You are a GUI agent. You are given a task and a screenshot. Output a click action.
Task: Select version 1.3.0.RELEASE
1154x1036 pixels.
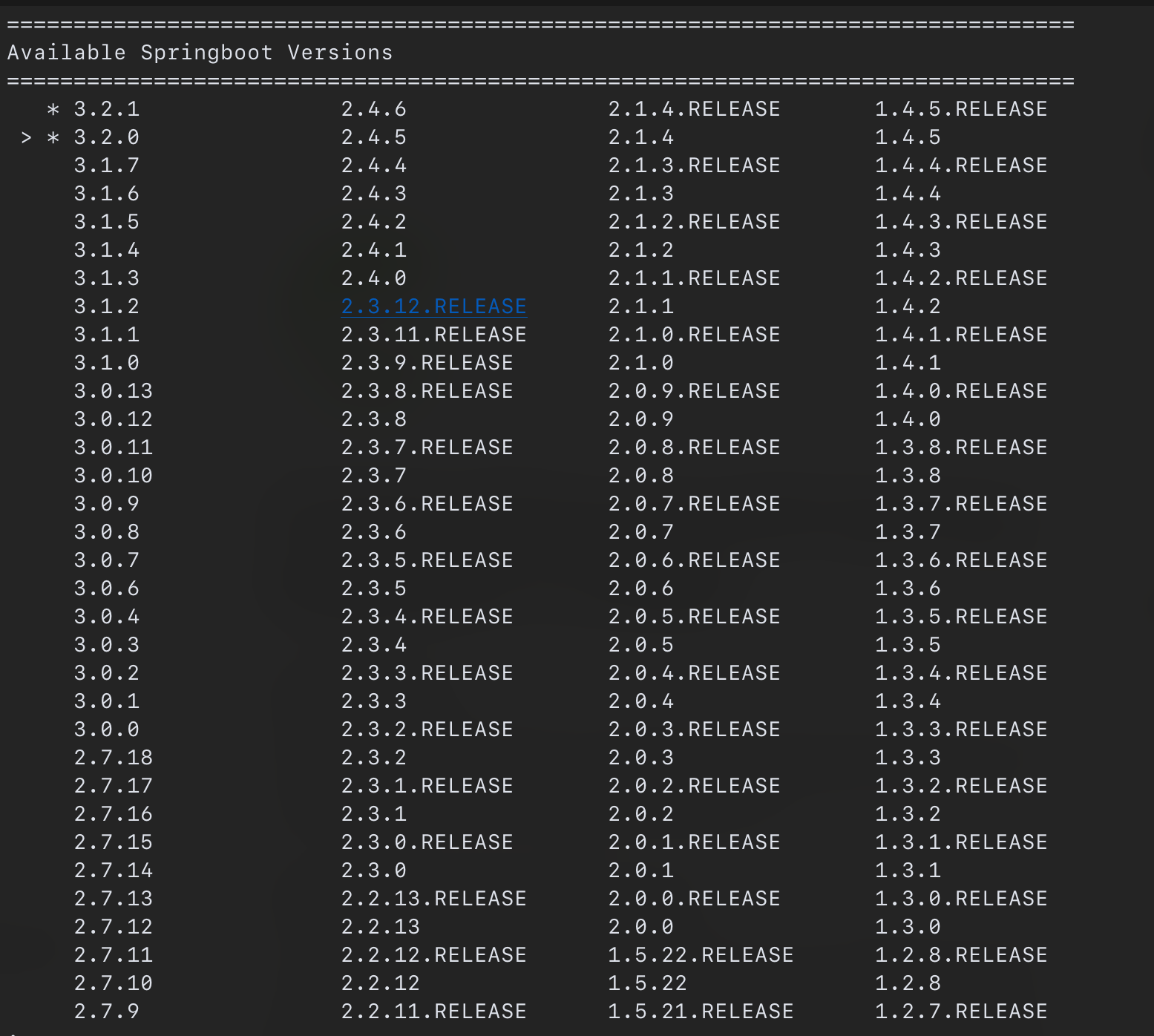click(x=962, y=899)
